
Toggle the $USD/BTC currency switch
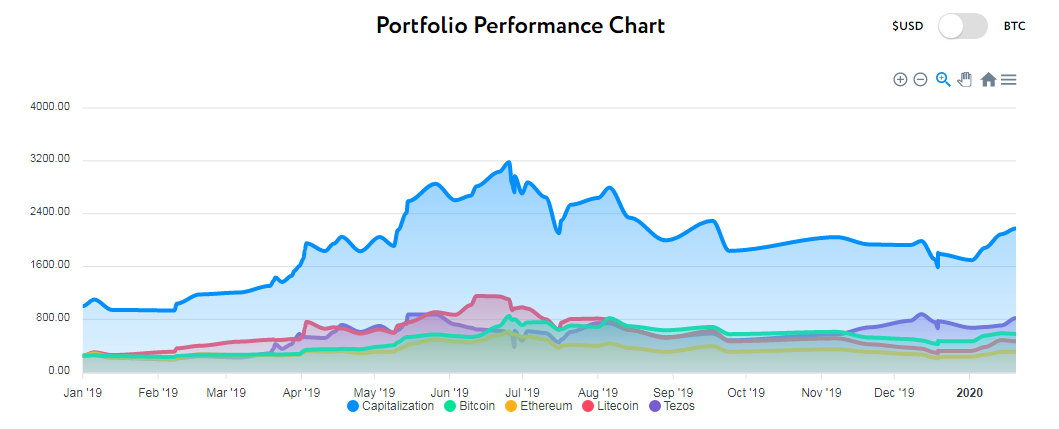pos(963,26)
